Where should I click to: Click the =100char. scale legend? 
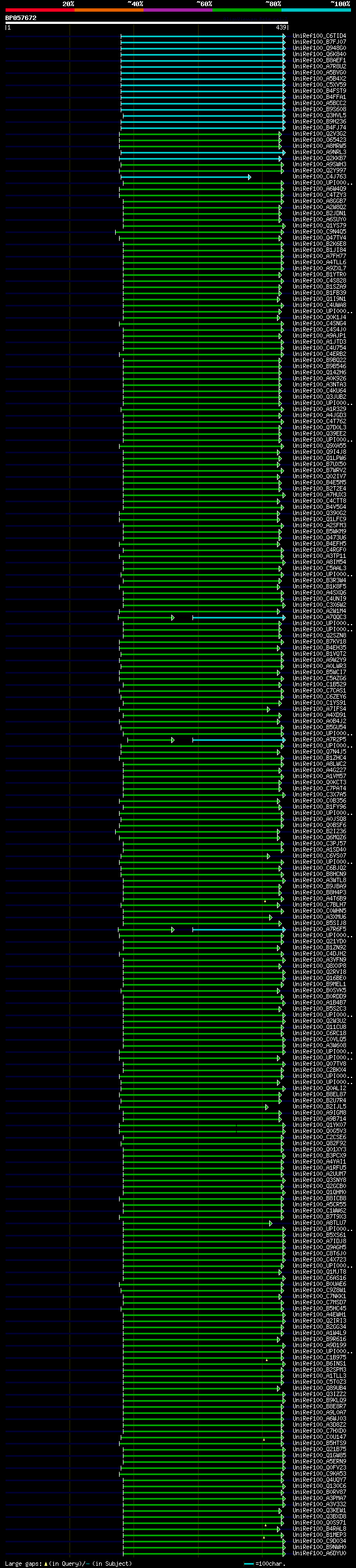[265, 1563]
